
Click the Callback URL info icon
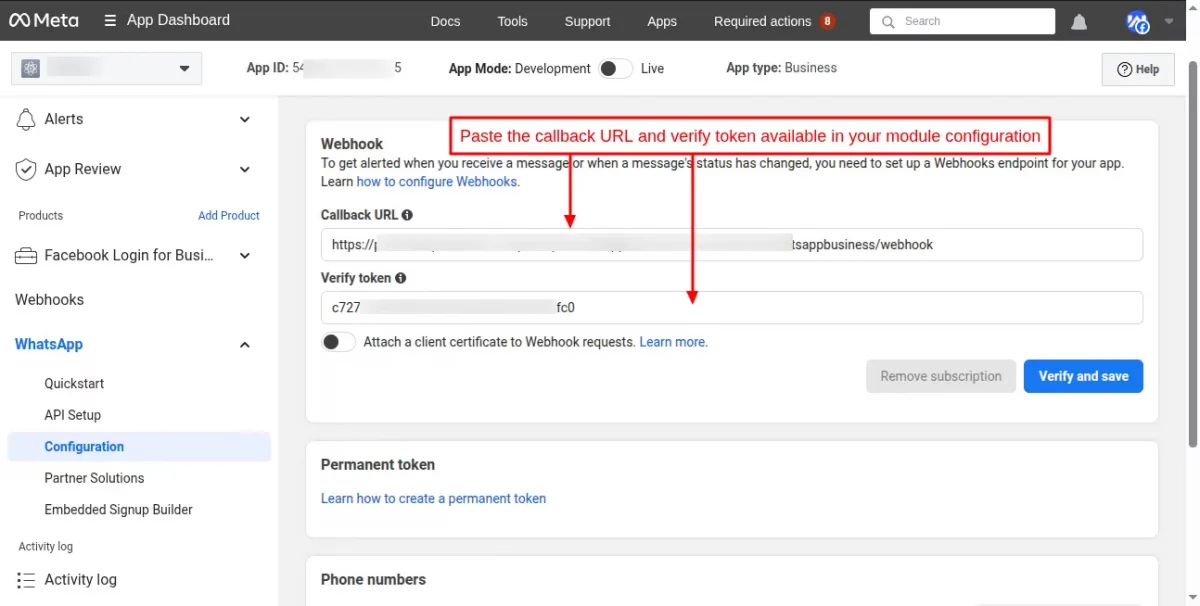coord(408,215)
